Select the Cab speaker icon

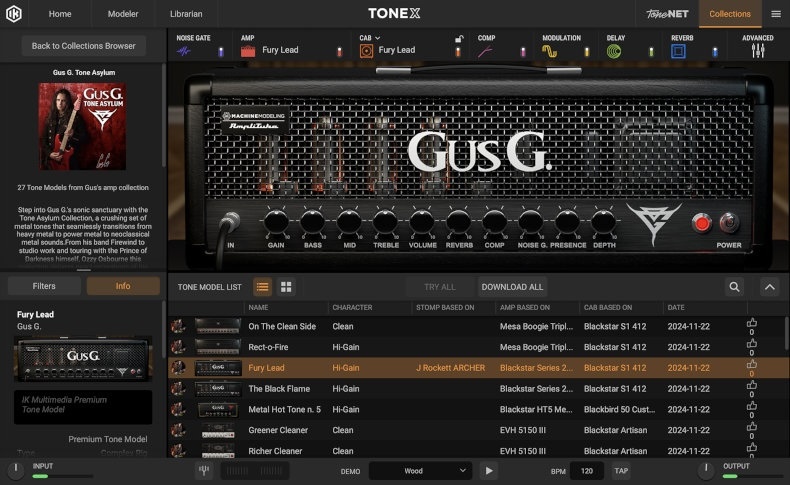tap(366, 51)
